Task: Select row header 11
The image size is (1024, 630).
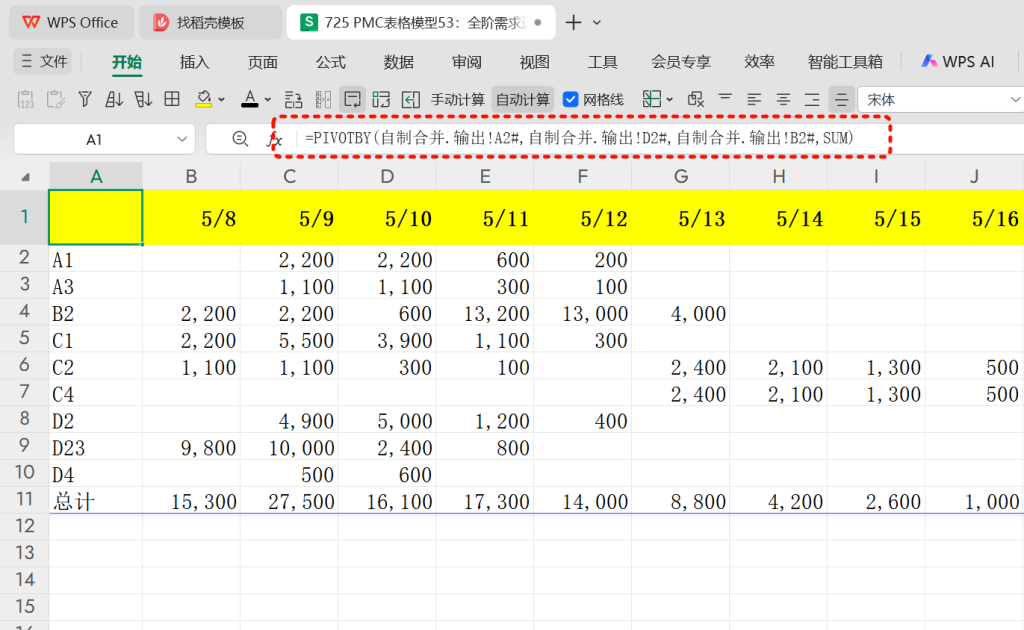Action: pyautogui.click(x=24, y=499)
